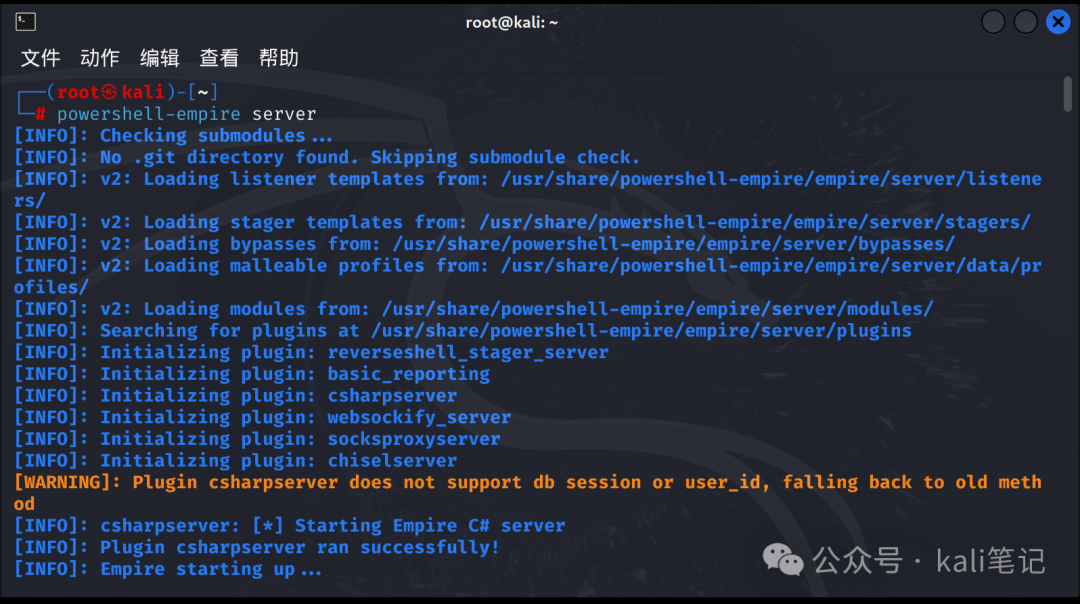Image resolution: width=1080 pixels, height=604 pixels.
Task: Open the 编辑 menu
Action: (x=160, y=58)
